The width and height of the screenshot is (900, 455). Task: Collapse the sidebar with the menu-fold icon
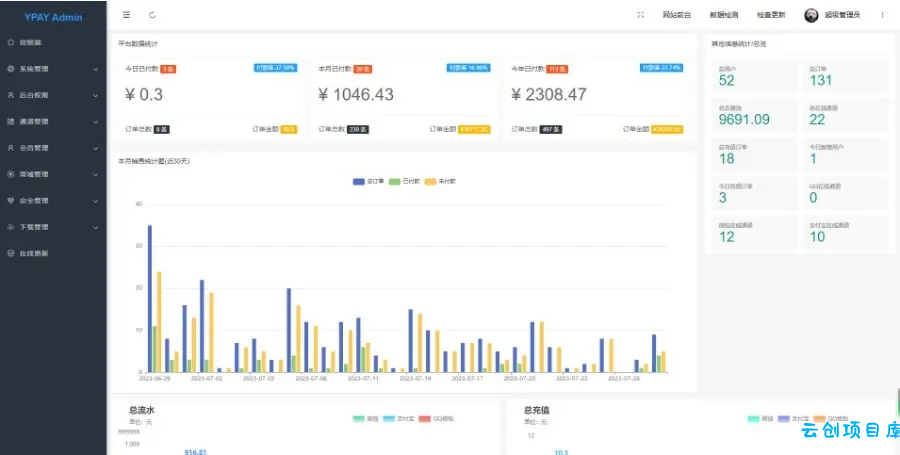pos(126,15)
